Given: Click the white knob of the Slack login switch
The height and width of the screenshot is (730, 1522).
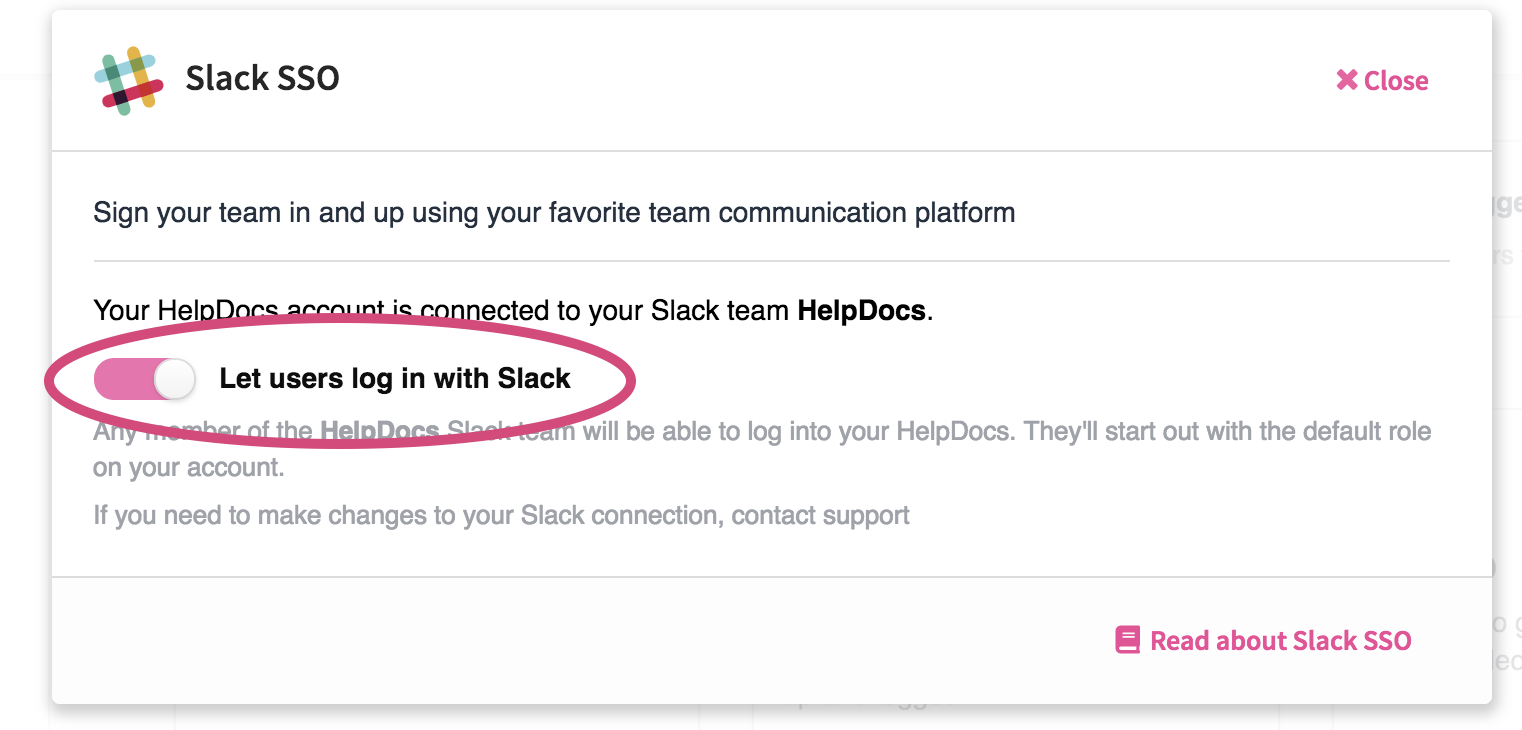Looking at the screenshot, I should pos(176,379).
